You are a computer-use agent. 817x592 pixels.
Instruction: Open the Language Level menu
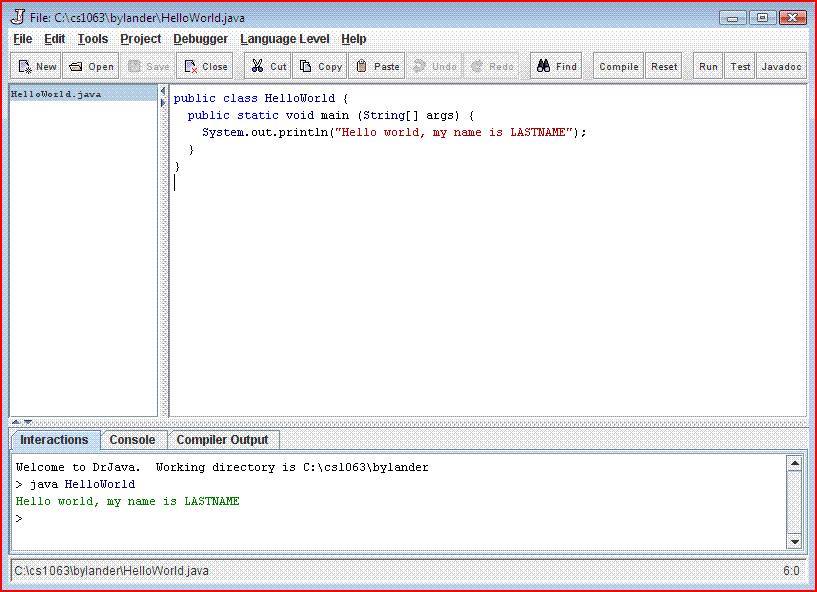284,39
